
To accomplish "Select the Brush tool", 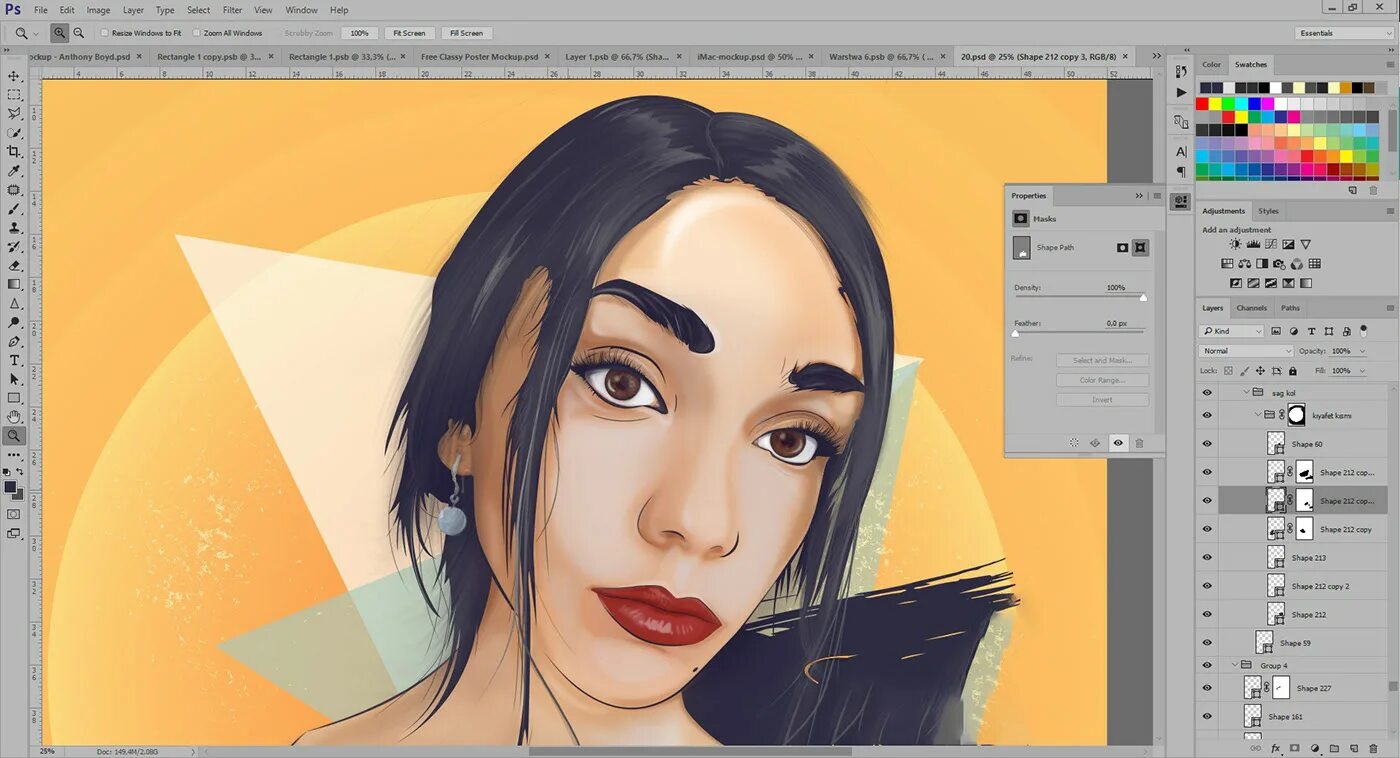I will click(14, 209).
